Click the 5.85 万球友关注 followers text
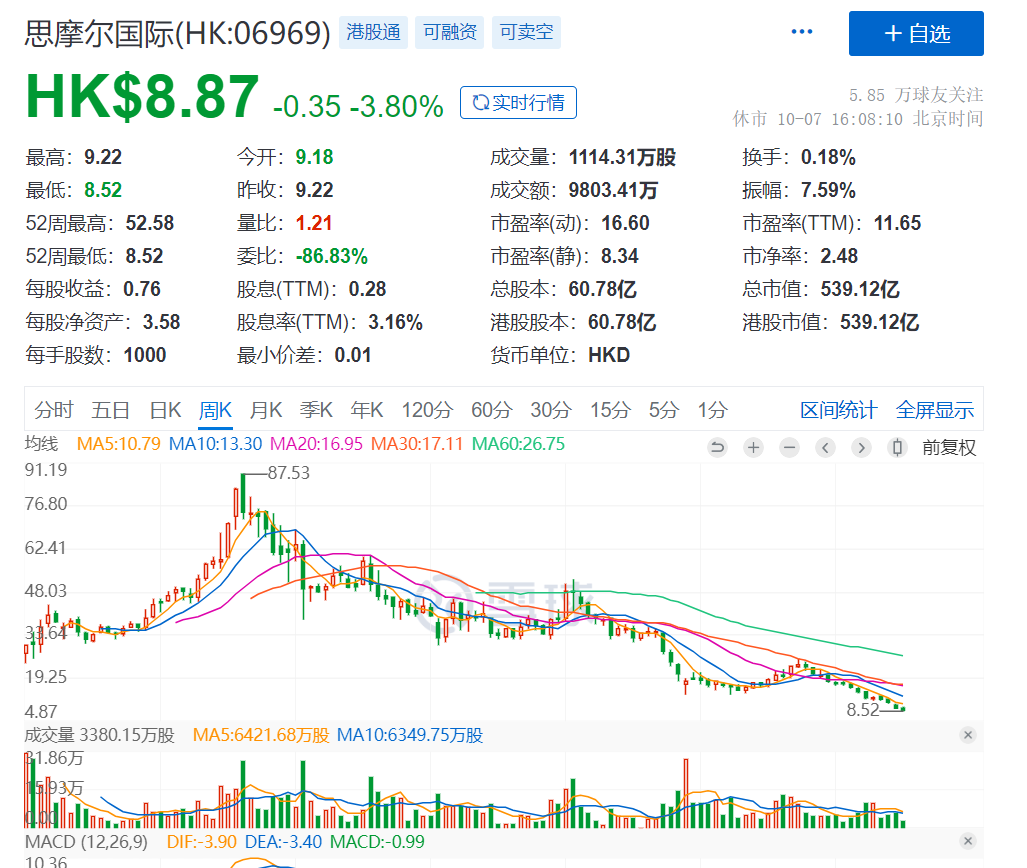This screenshot has height=868, width=1027. click(916, 95)
